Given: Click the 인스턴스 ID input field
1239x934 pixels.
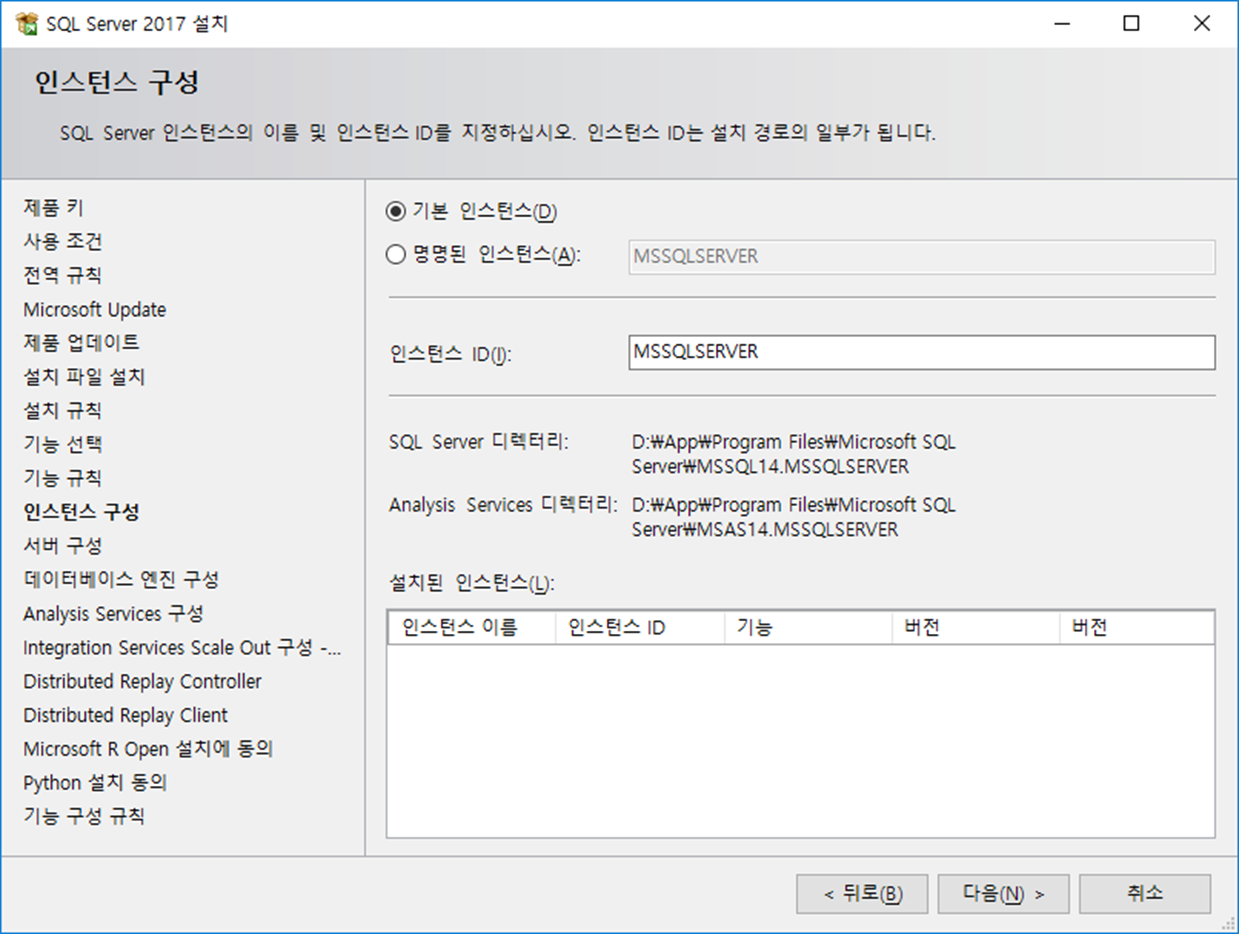Looking at the screenshot, I should pos(922,352).
